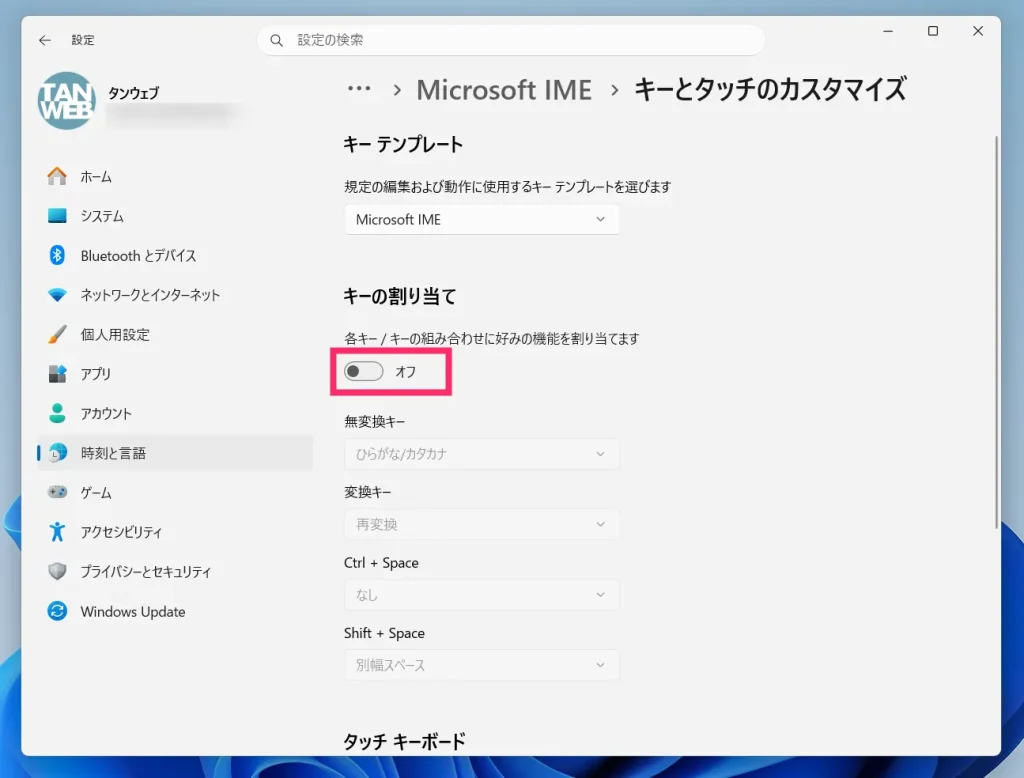Expand the breadcrumb ellipsis menu
1024x778 pixels.
(x=359, y=89)
